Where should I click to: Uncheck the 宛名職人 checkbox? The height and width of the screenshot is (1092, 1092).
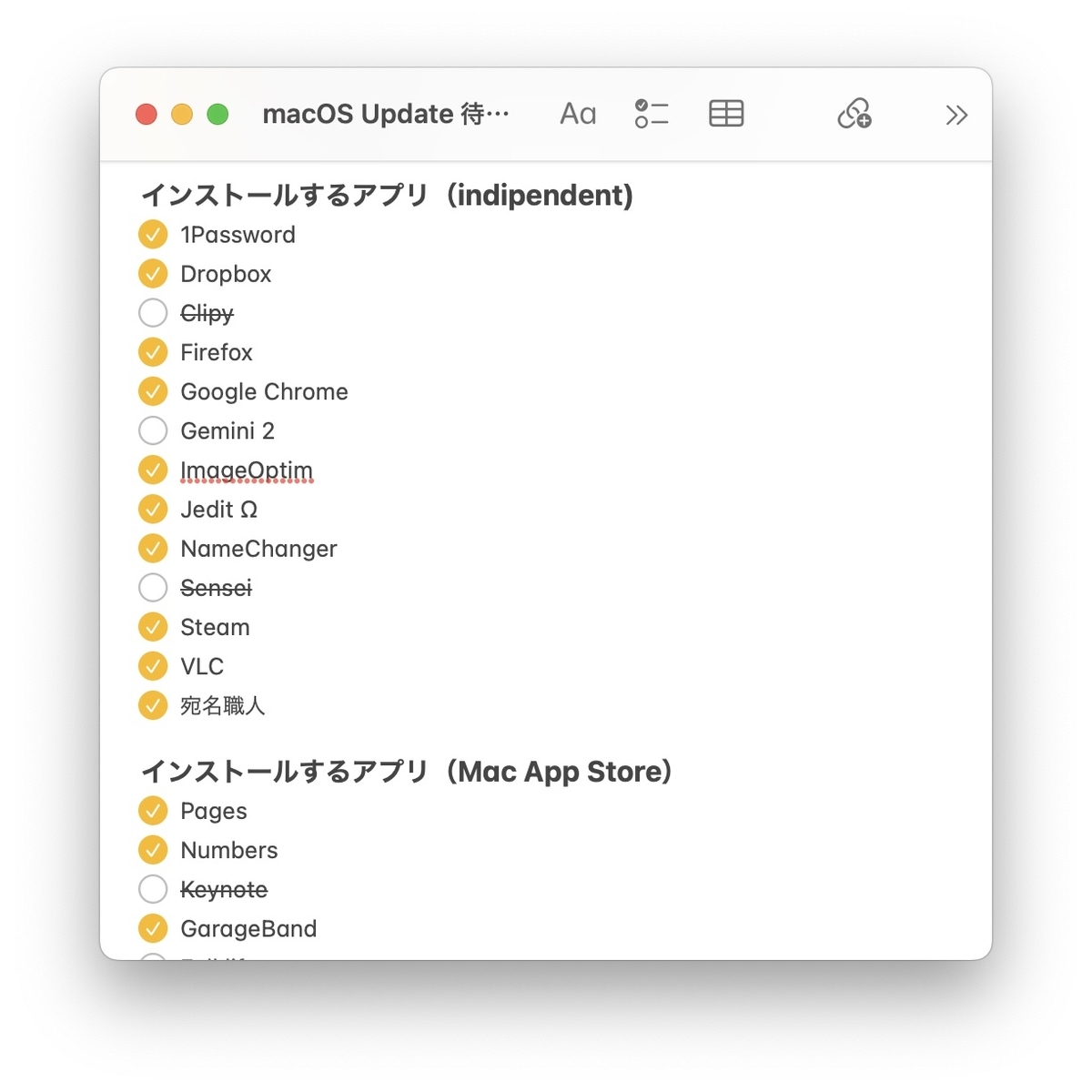153,705
